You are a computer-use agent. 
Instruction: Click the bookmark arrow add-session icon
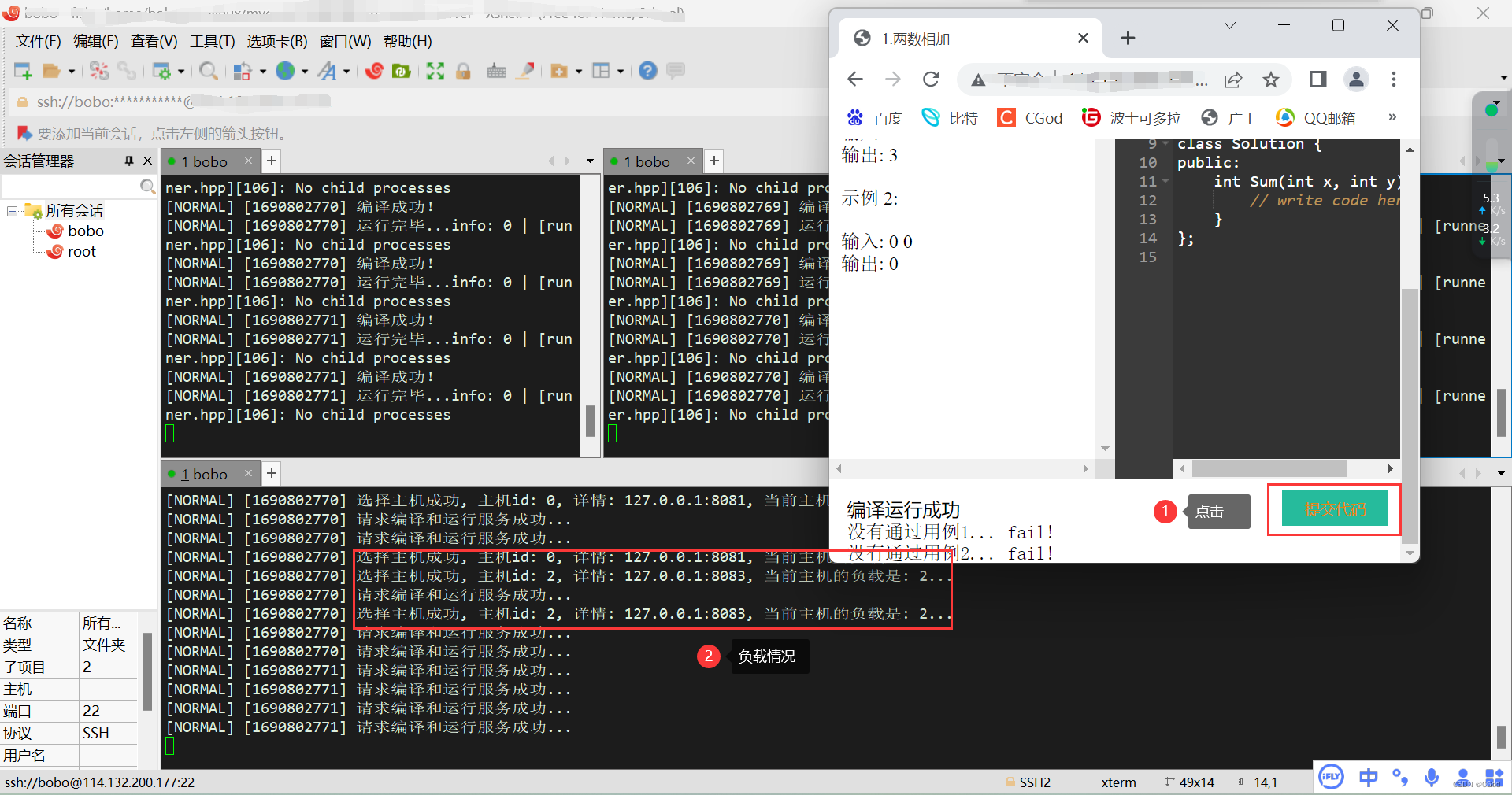[x=24, y=133]
